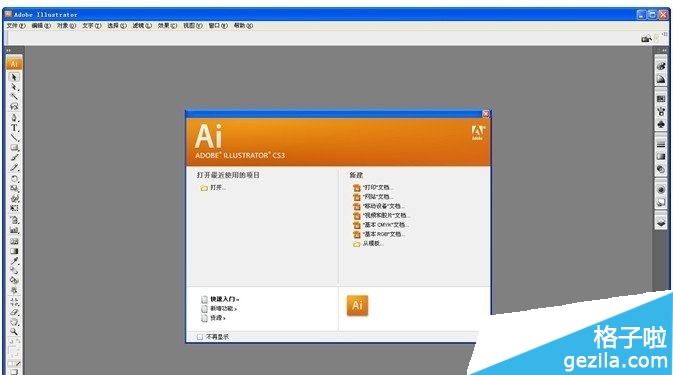The height and width of the screenshot is (375, 673).
Task: Open the 文字 menu
Action: pos(91,26)
